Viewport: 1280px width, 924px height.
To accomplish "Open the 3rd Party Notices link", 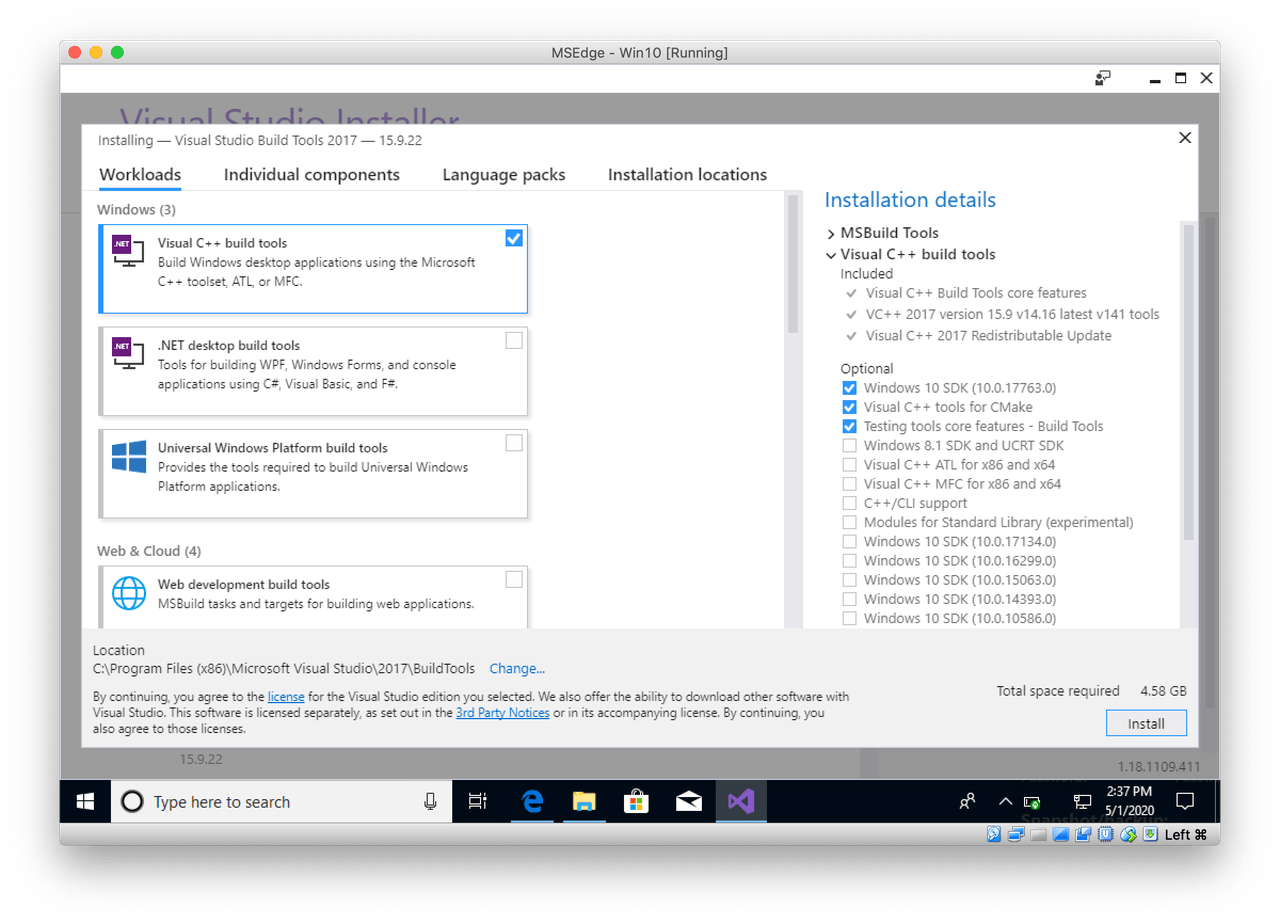I will point(503,712).
